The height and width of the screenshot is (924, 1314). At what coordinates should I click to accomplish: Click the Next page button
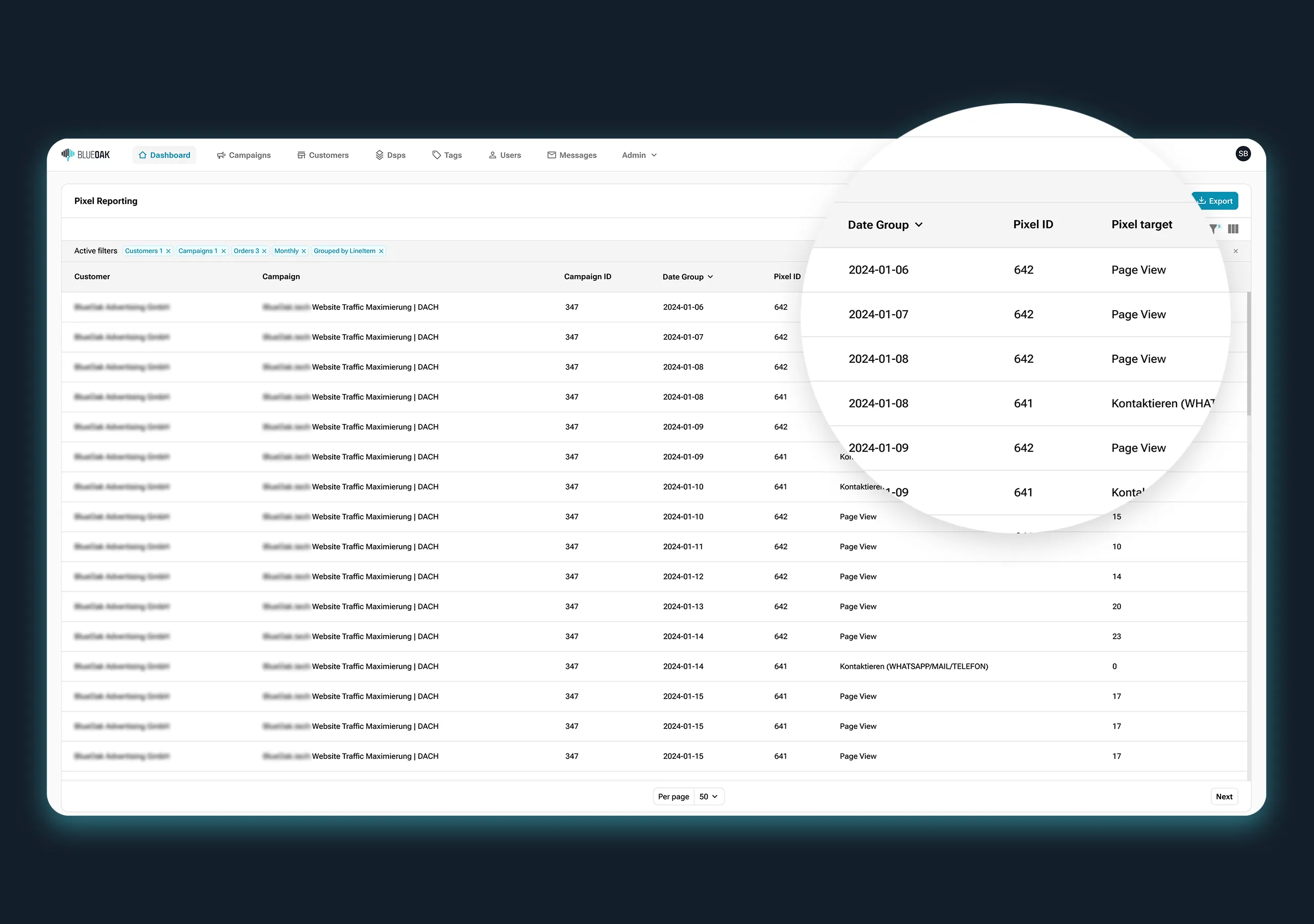click(x=1224, y=796)
